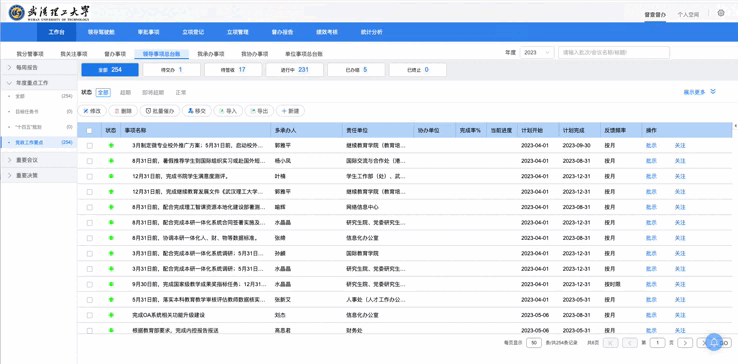Switch to 我关注事项 tab
Image resolution: width=738 pixels, height=364 pixels.
(x=74, y=54)
